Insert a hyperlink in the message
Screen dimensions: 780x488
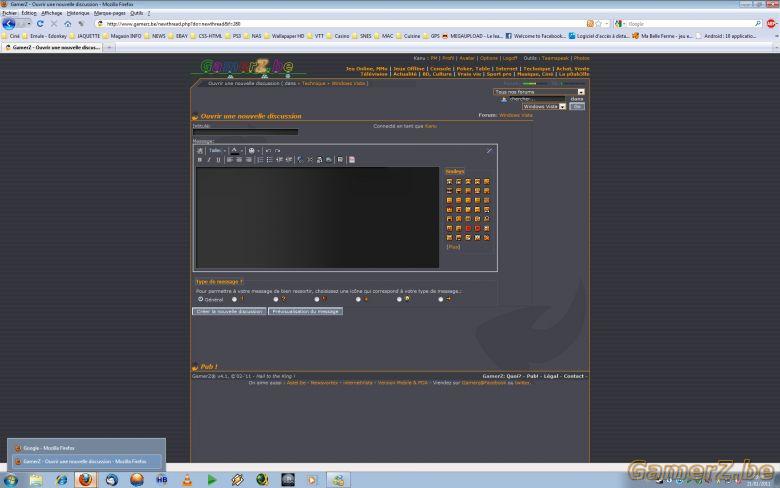[300, 160]
